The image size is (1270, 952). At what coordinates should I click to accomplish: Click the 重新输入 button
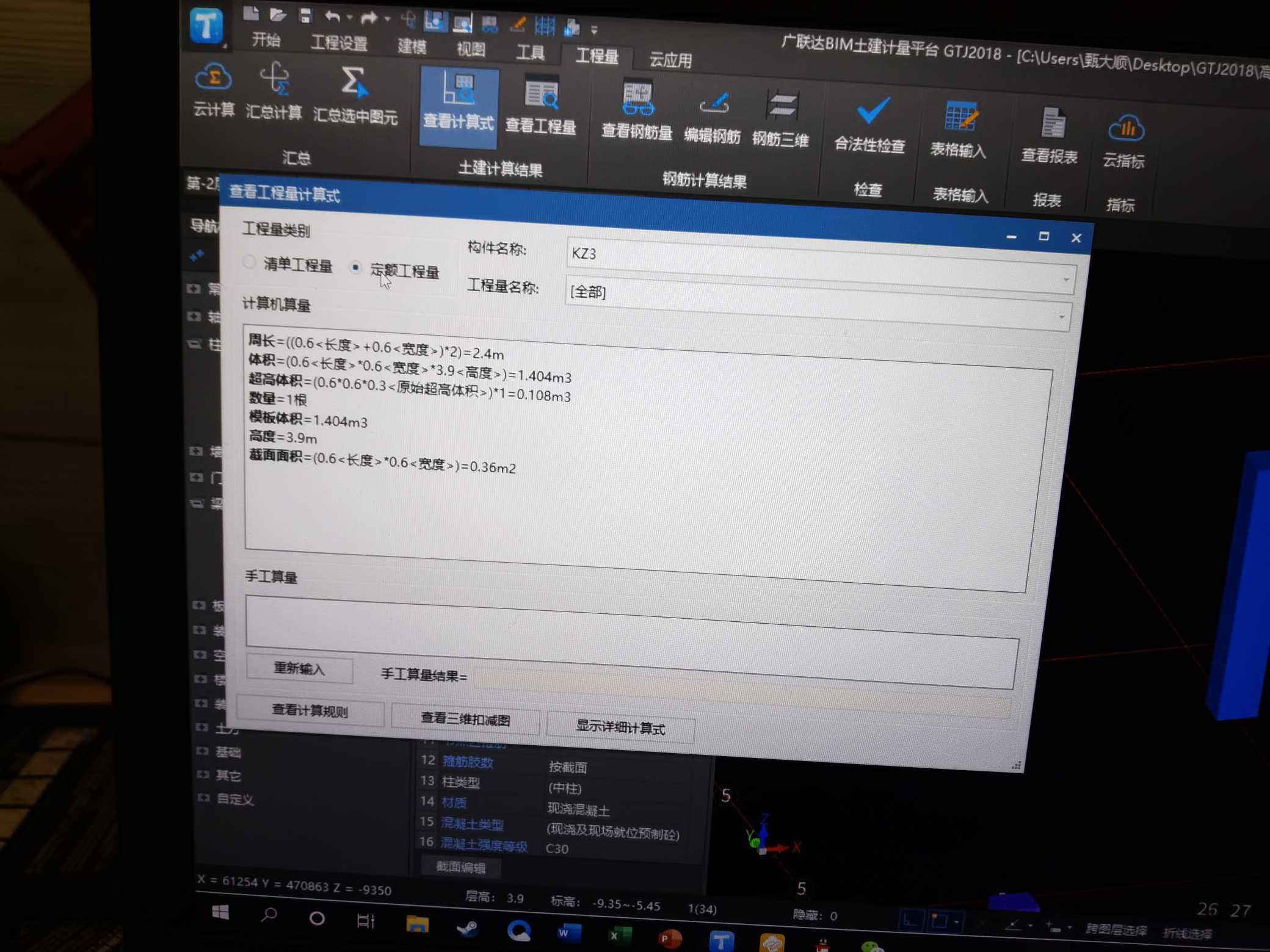[x=299, y=668]
